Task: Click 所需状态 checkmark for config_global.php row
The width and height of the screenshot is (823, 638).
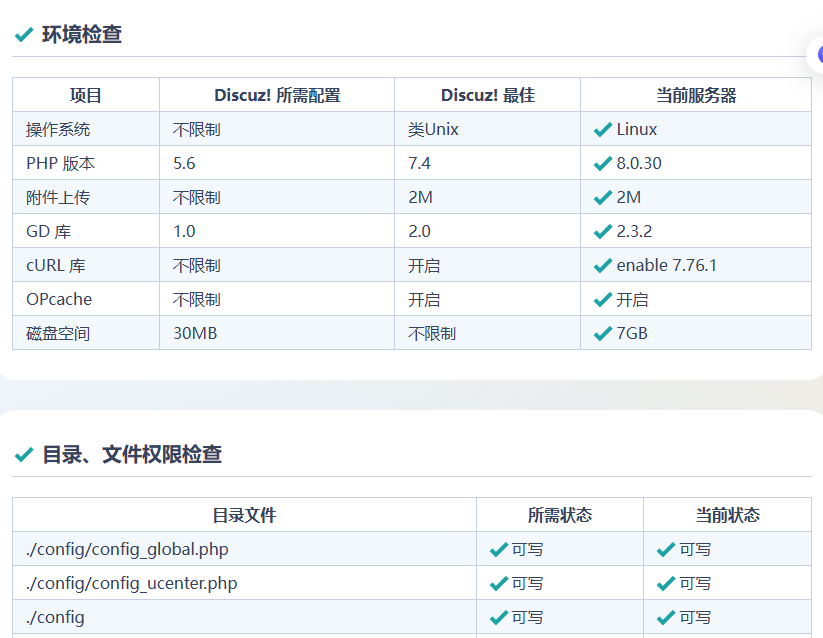Action: [x=499, y=549]
